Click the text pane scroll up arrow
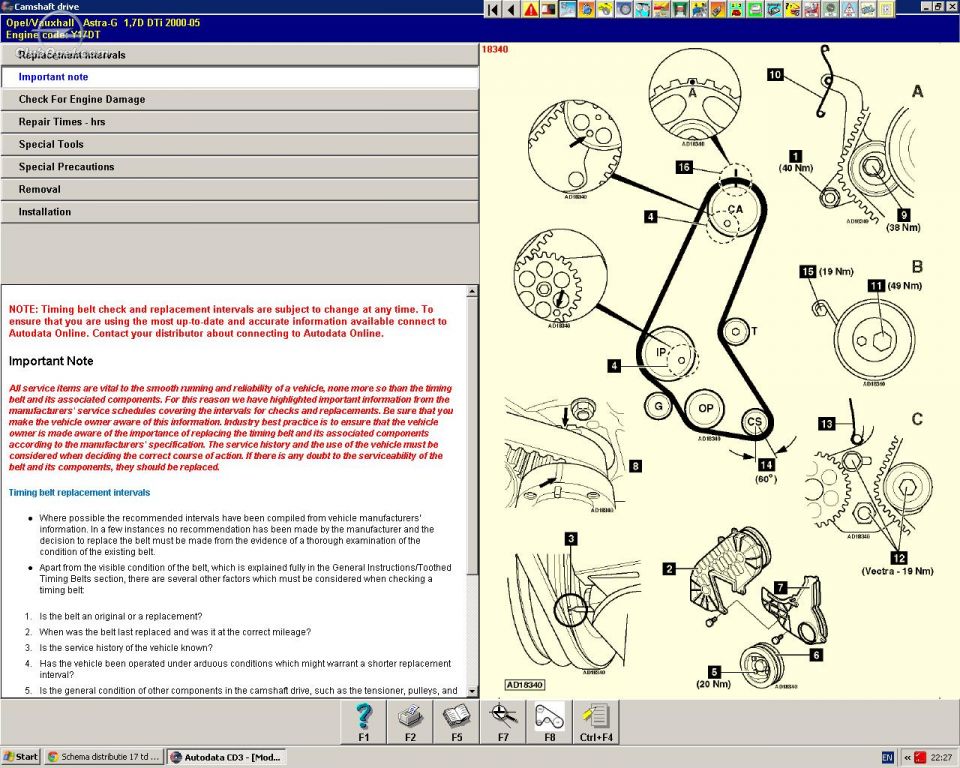 pyautogui.click(x=472, y=292)
